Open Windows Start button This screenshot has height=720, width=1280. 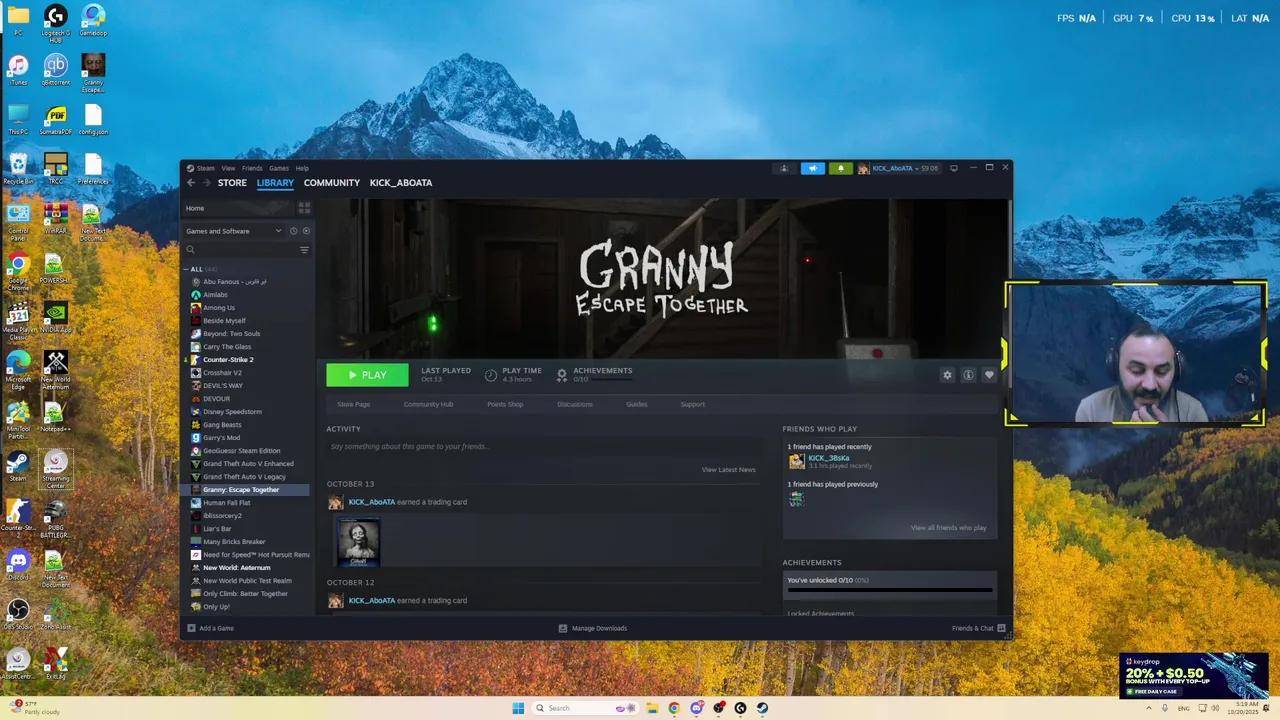pyautogui.click(x=518, y=708)
